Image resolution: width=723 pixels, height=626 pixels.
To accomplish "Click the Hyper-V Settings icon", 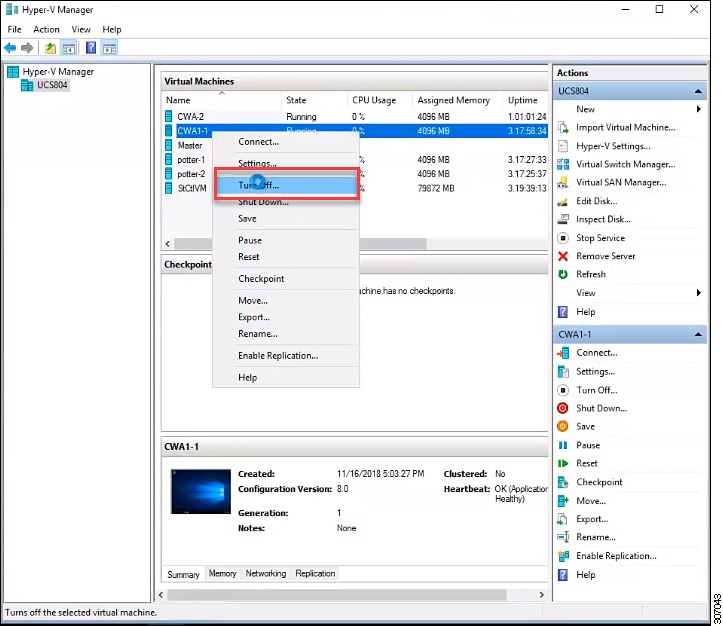I will coord(563,146).
